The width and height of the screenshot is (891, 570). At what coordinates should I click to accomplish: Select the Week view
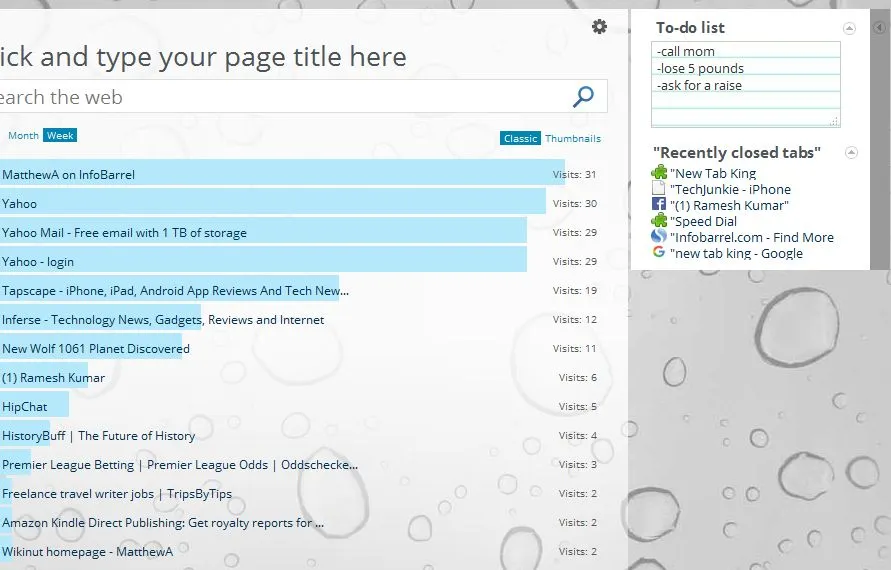(x=60, y=135)
